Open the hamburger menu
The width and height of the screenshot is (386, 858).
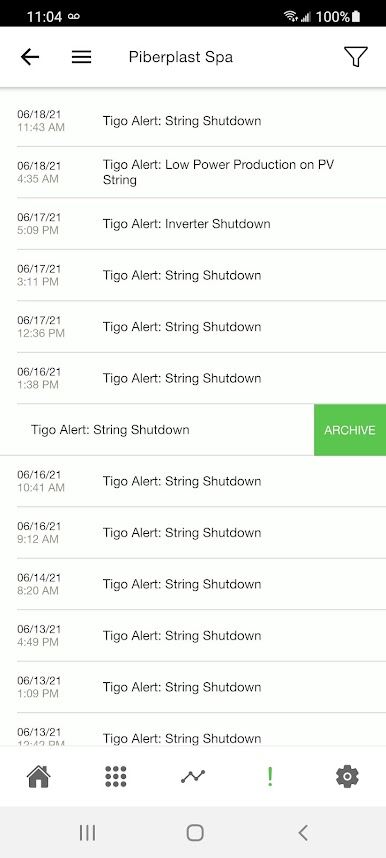82,57
